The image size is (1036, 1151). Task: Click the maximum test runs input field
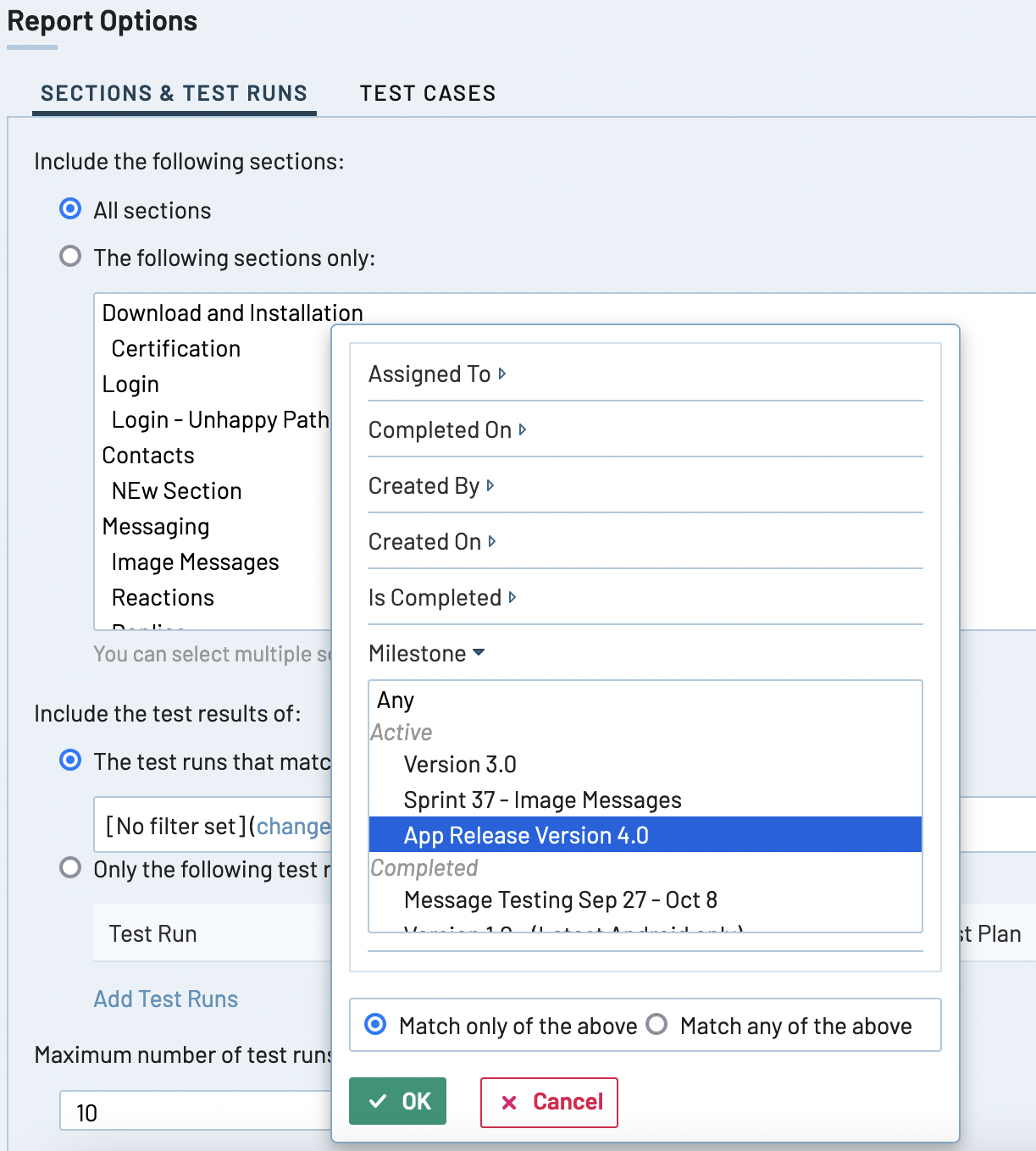coord(195,1112)
